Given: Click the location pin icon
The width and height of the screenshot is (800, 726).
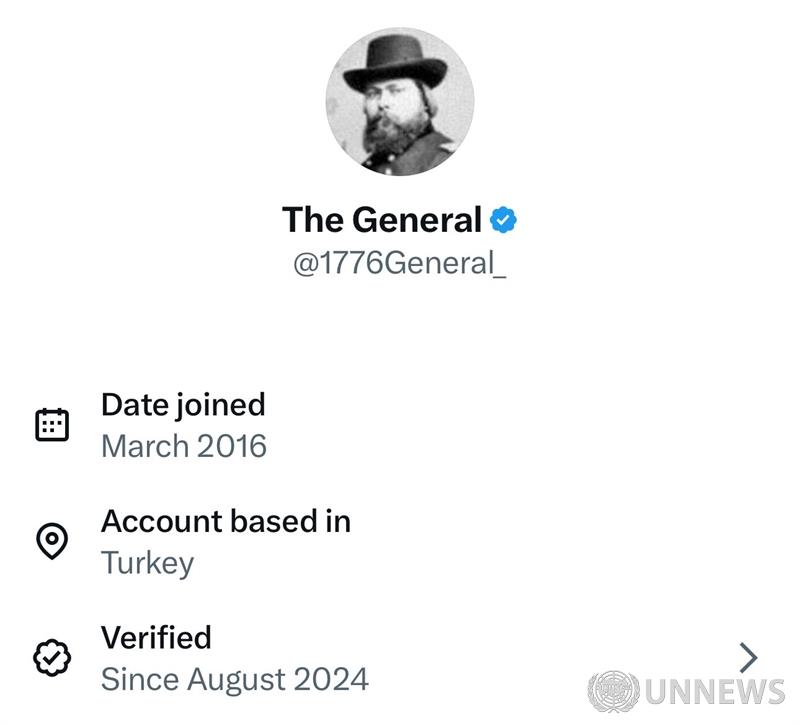Looking at the screenshot, I should tap(52, 541).
